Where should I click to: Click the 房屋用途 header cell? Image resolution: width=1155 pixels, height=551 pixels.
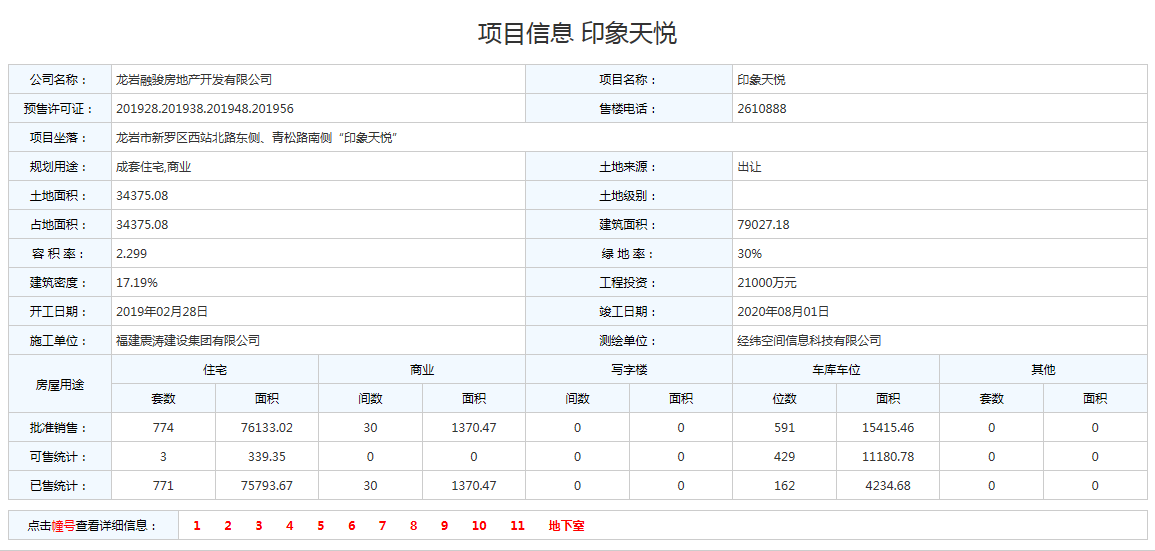pyautogui.click(x=60, y=385)
